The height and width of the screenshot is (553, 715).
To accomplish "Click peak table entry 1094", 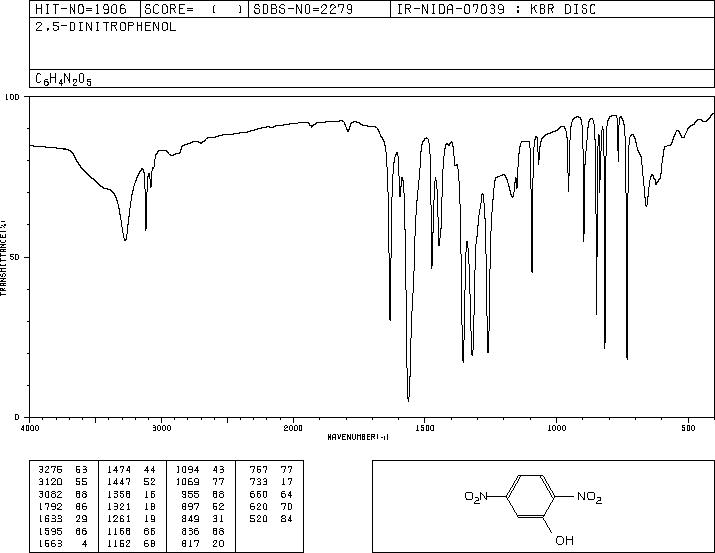I will 187,470.
